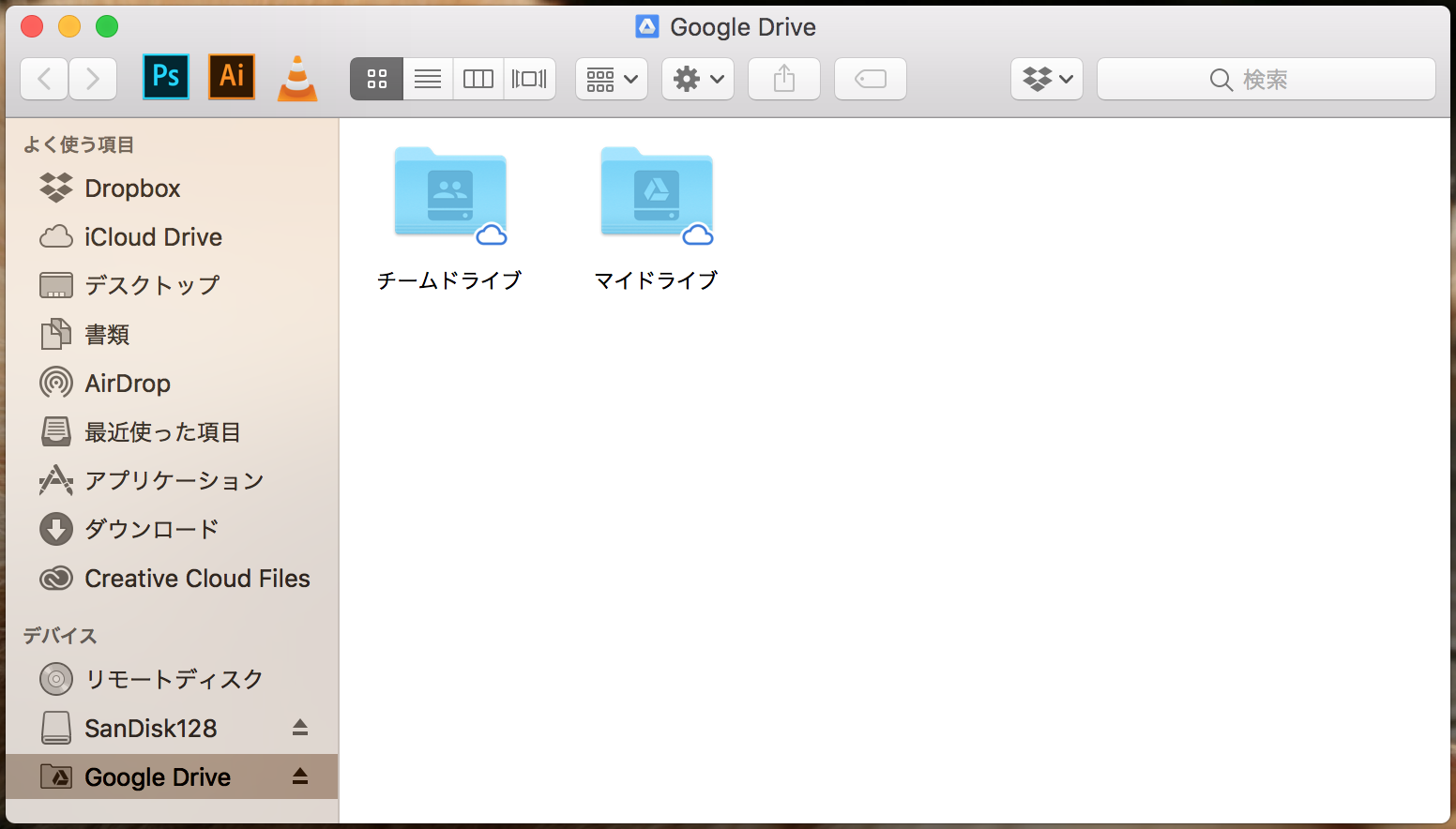
Task: Select Dropbox in the sidebar
Action: (172, 188)
